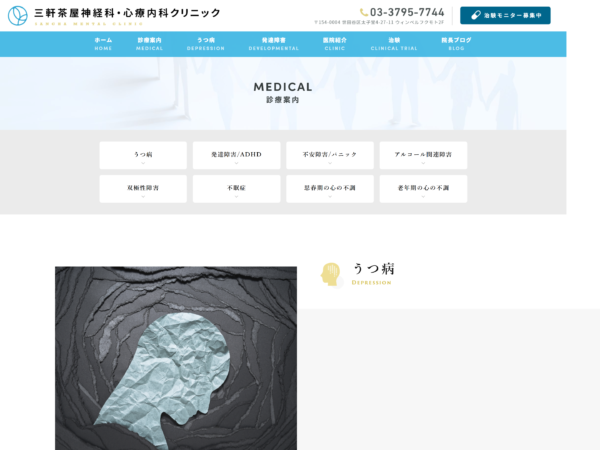Screen dimensions: 600x450
Task: Open the 診療案内 MEDICAL menu item
Action: 149,44
